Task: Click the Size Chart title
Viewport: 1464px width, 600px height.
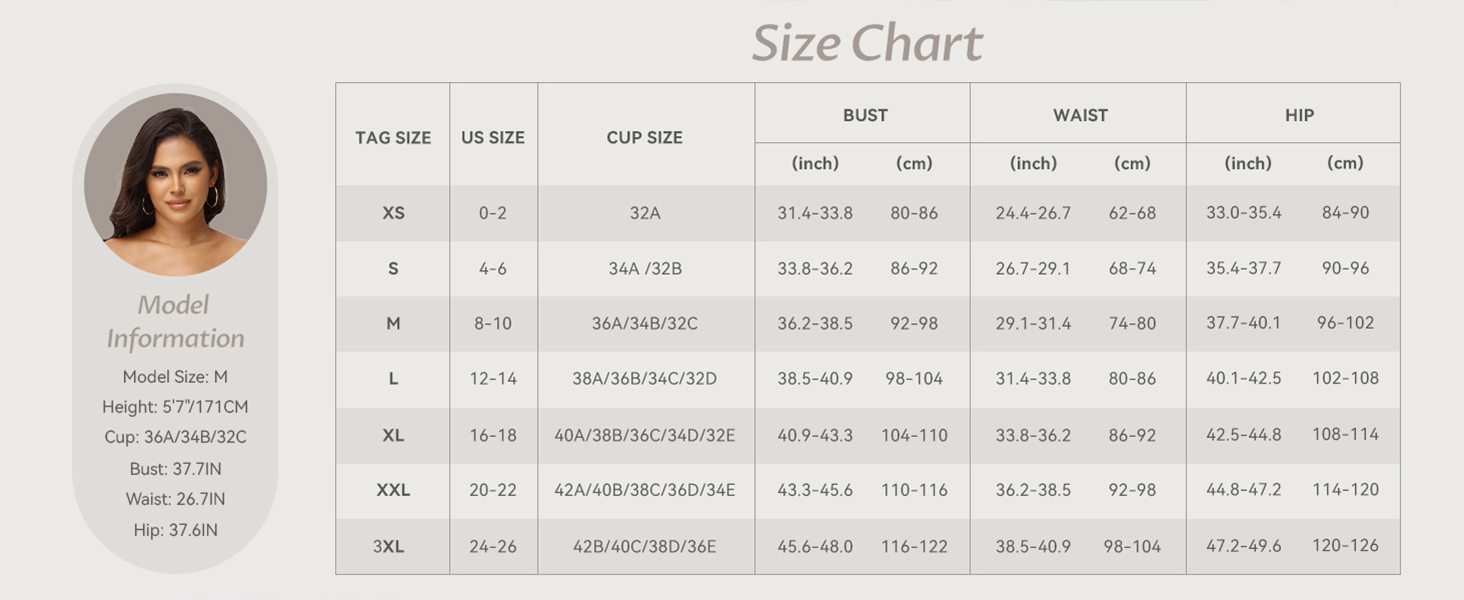Action: (x=867, y=44)
